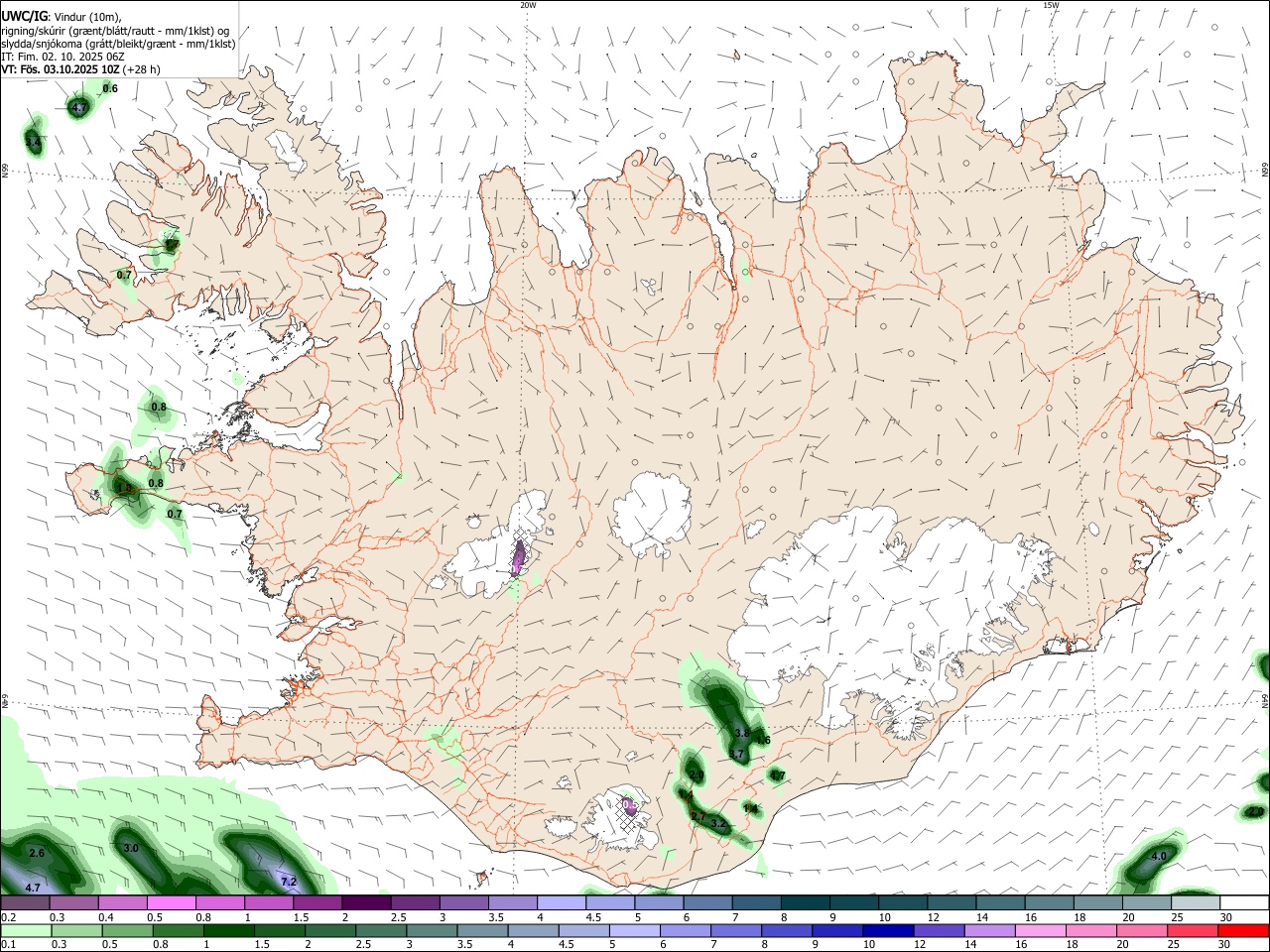
Task: Click the 'slydda/snjókoma' legend description line
Action: pyautogui.click(x=118, y=44)
